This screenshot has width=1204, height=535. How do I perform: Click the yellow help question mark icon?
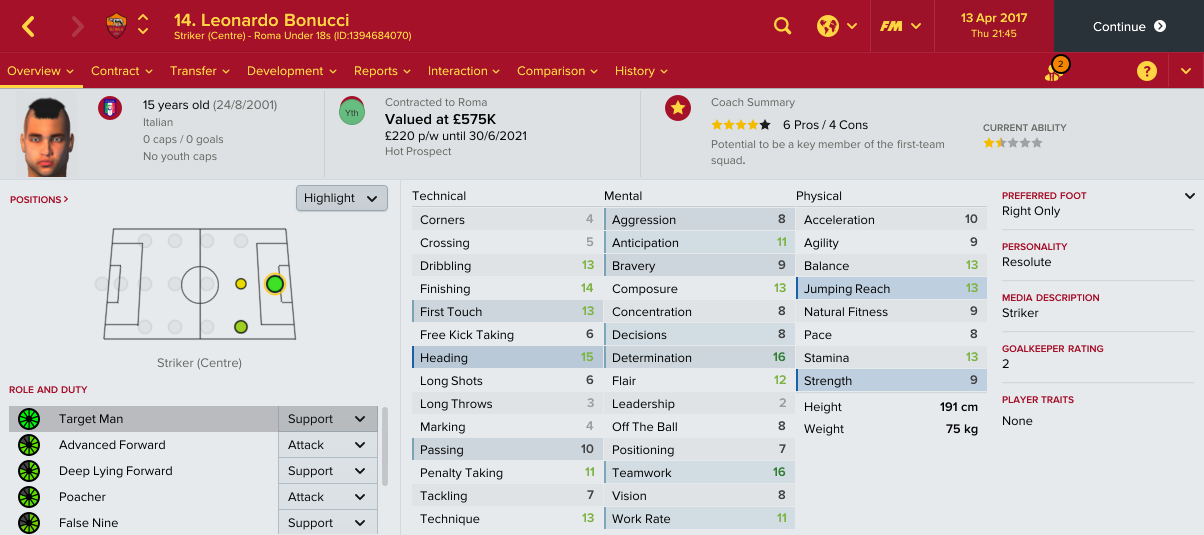pos(1147,71)
